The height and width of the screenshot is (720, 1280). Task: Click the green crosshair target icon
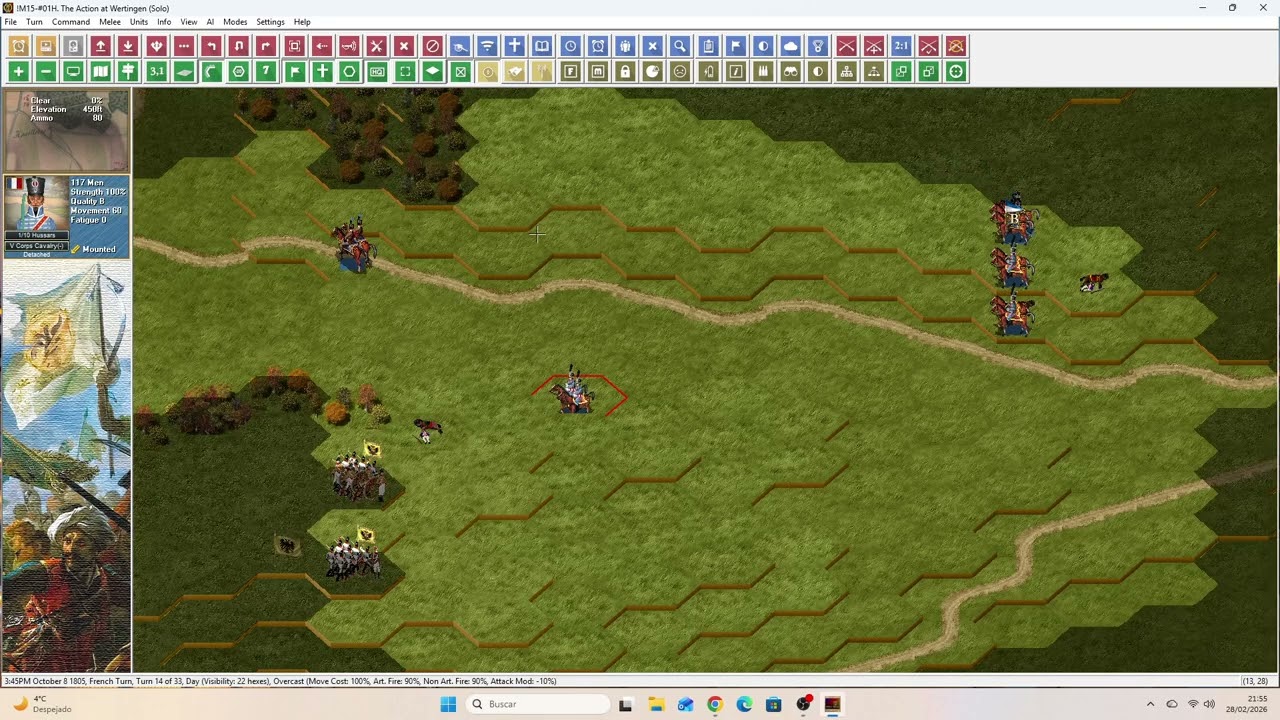pos(956,72)
